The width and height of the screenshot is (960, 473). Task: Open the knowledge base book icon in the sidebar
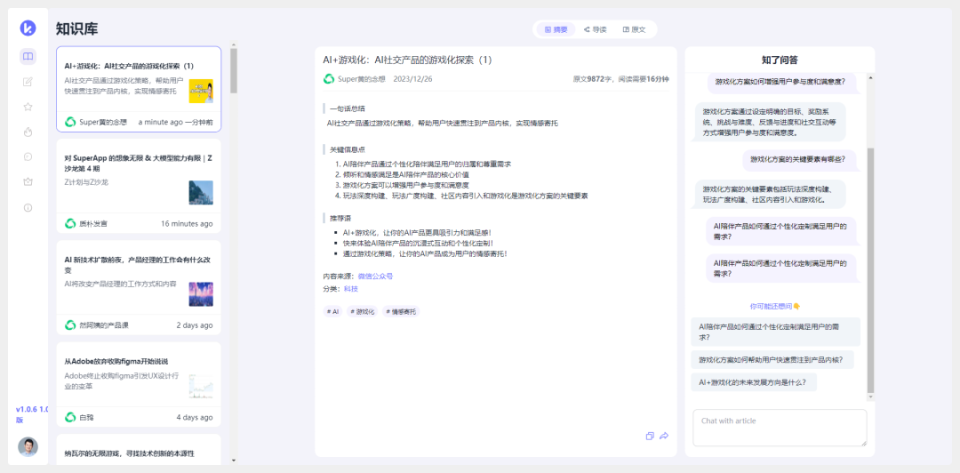(28, 56)
